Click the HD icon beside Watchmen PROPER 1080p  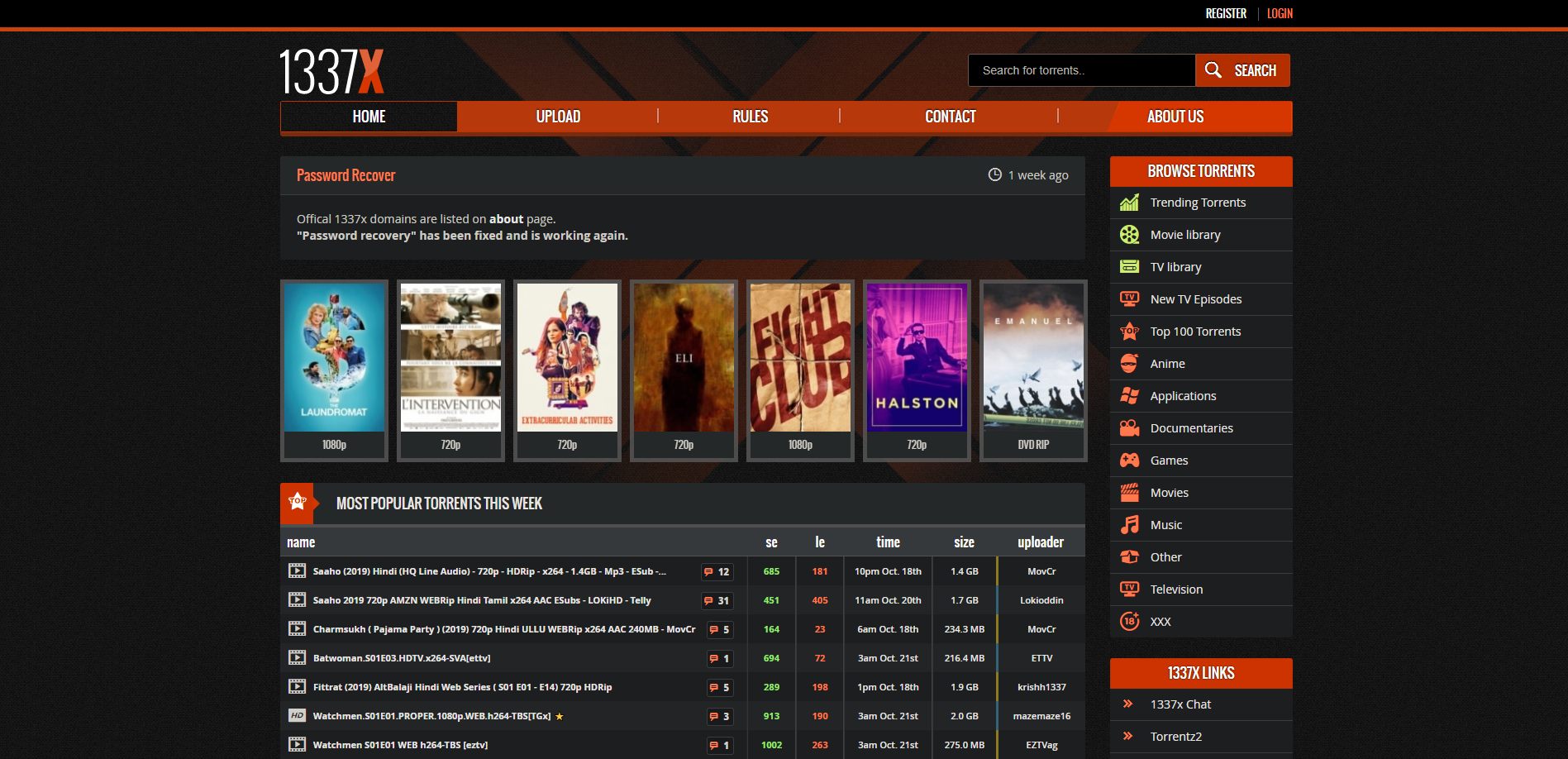297,715
